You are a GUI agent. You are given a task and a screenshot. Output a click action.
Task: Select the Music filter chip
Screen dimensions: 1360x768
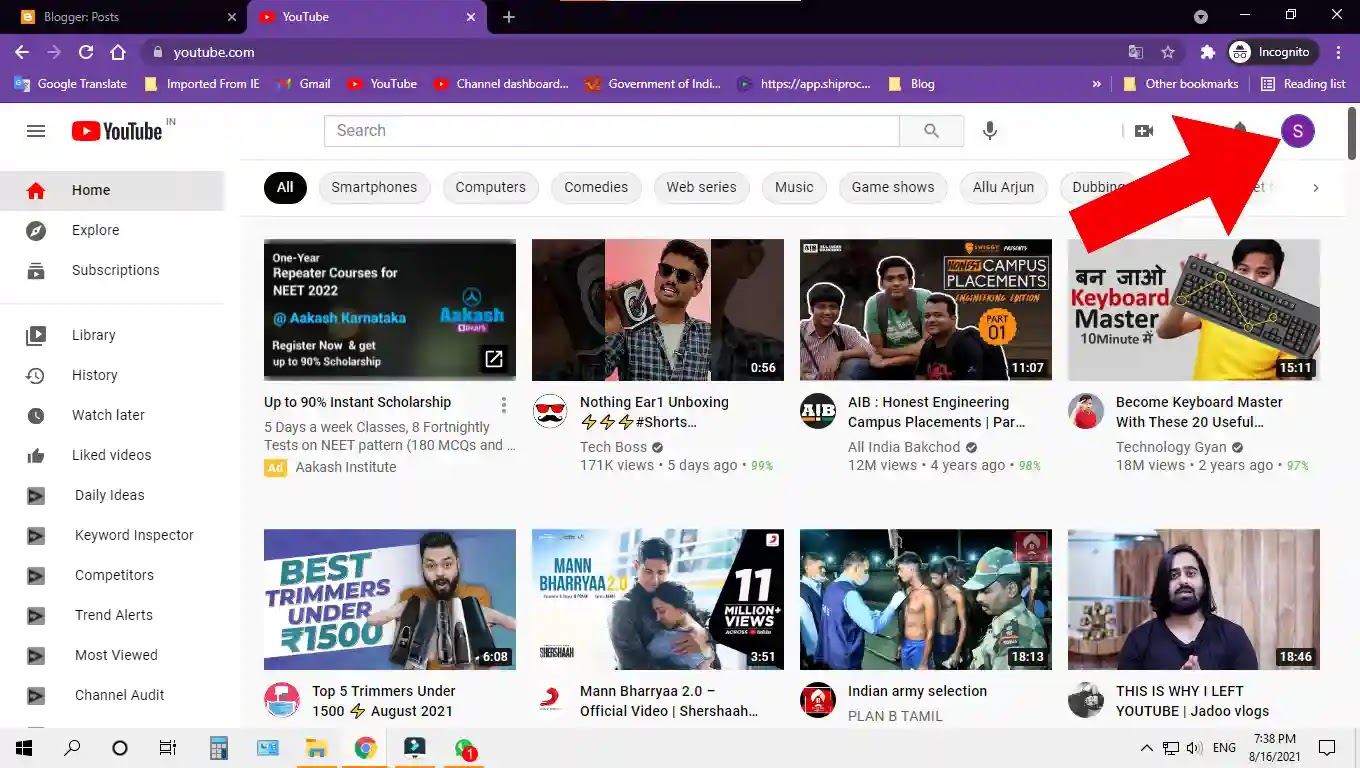[x=794, y=187]
